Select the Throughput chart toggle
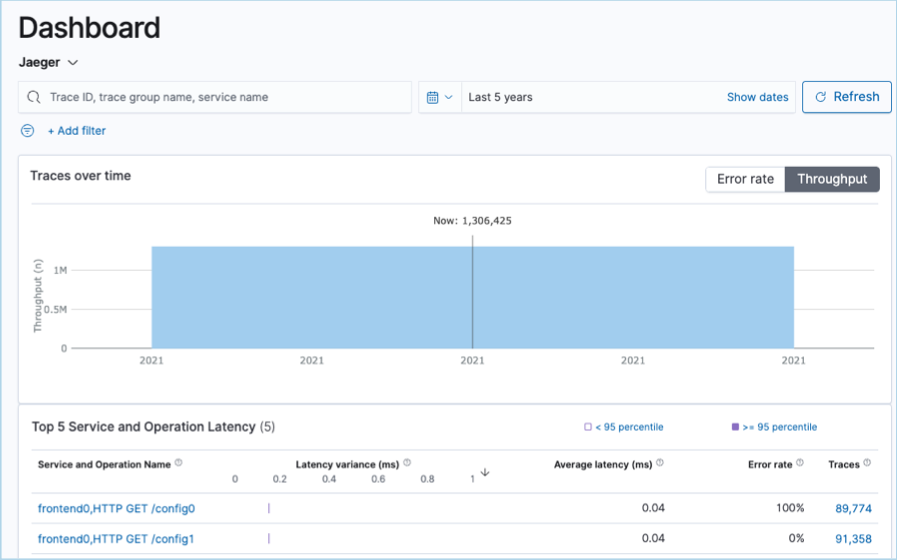The image size is (897, 560). [x=832, y=179]
